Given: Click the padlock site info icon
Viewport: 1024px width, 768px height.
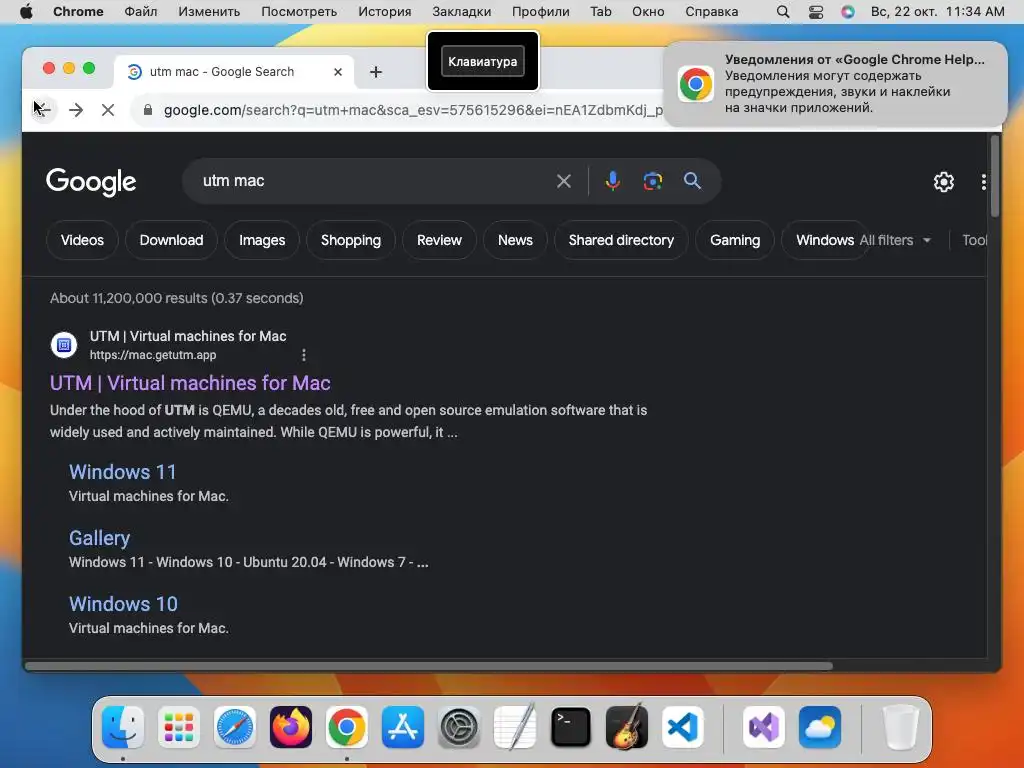Looking at the screenshot, I should [x=148, y=110].
